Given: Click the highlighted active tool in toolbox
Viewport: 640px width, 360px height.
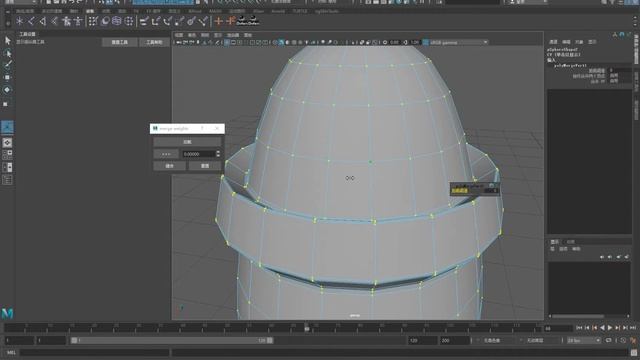Looking at the screenshot, I should 7,127.
